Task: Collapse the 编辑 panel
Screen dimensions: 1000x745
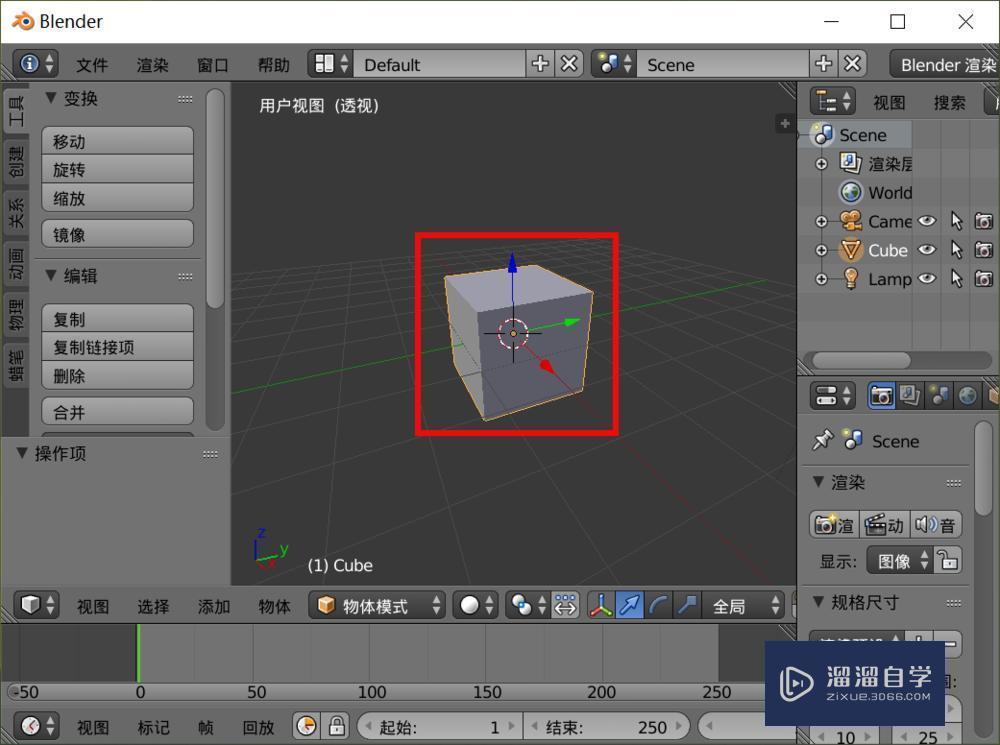Action: pyautogui.click(x=51, y=276)
